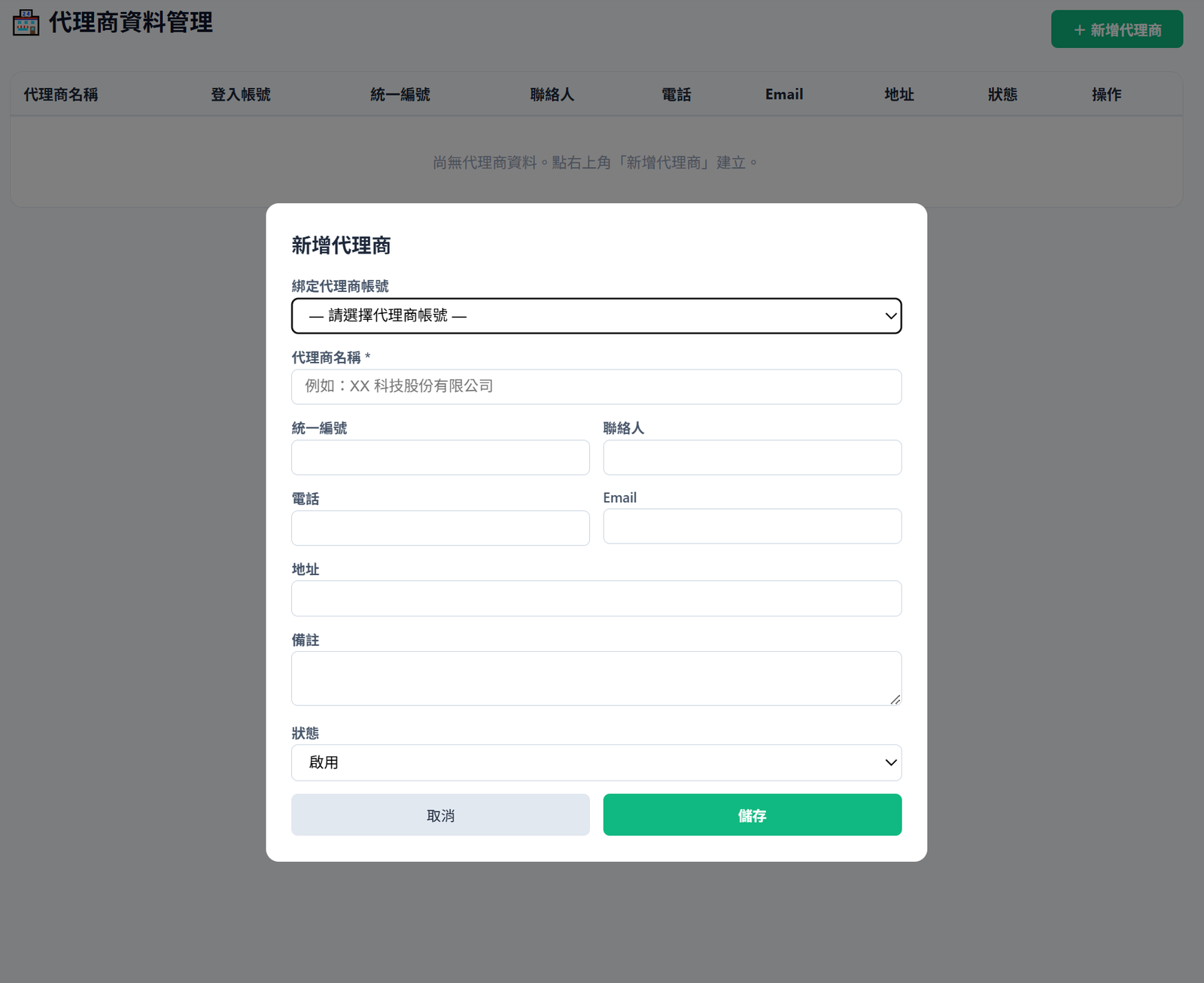Open the 狀態 dropdown showing 啟用

point(596,762)
